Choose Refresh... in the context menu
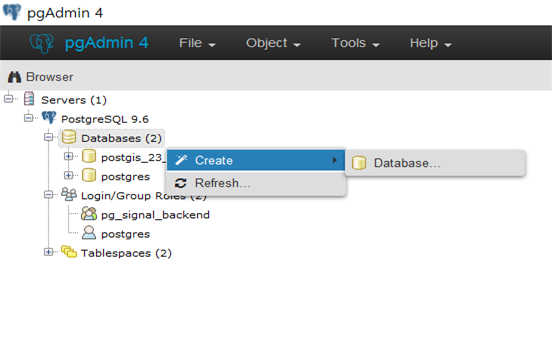This screenshot has height=361, width=552. pos(256,183)
